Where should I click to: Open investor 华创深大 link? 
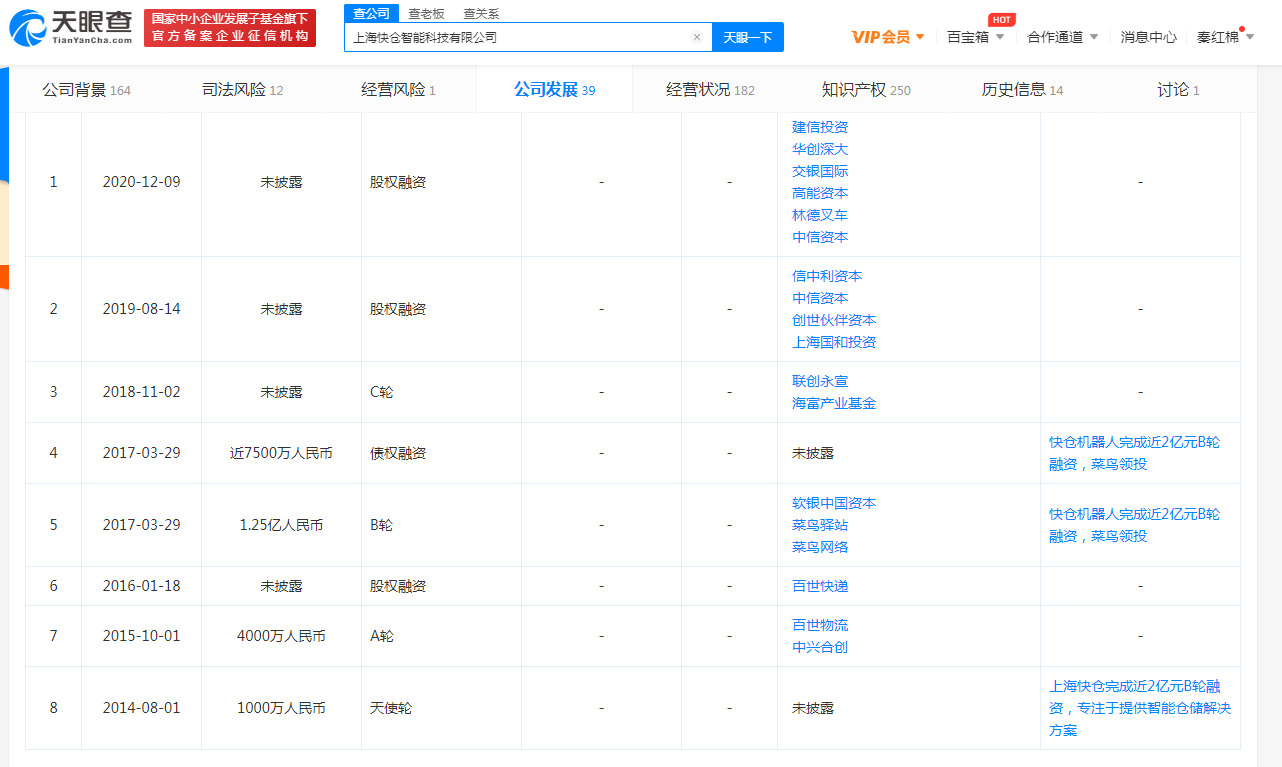pos(820,149)
